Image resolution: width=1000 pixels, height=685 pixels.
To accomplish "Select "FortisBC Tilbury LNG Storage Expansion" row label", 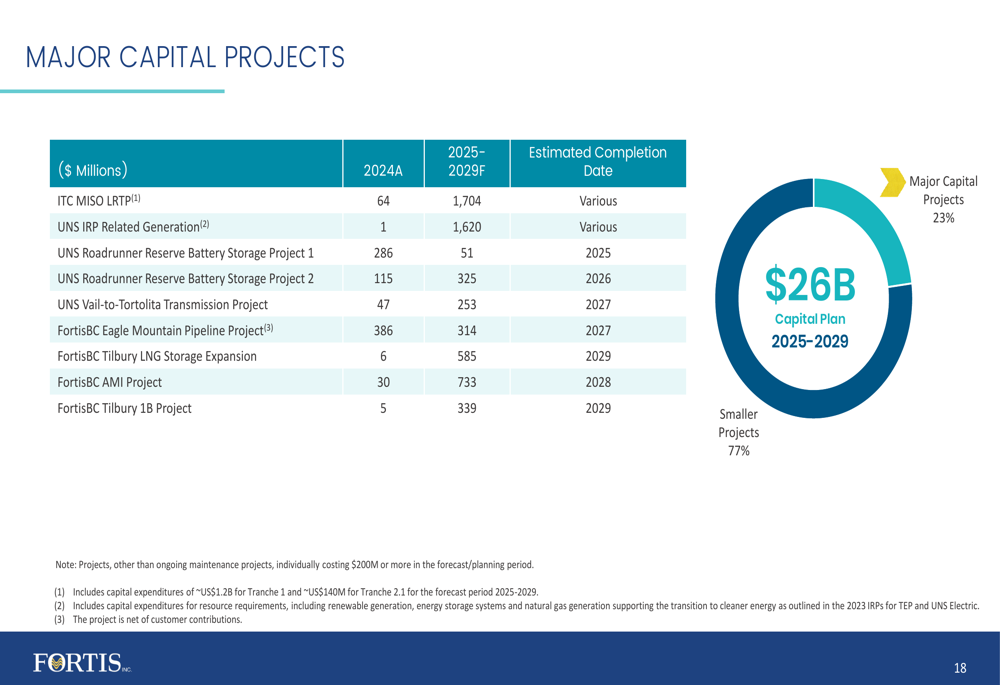I will [157, 356].
